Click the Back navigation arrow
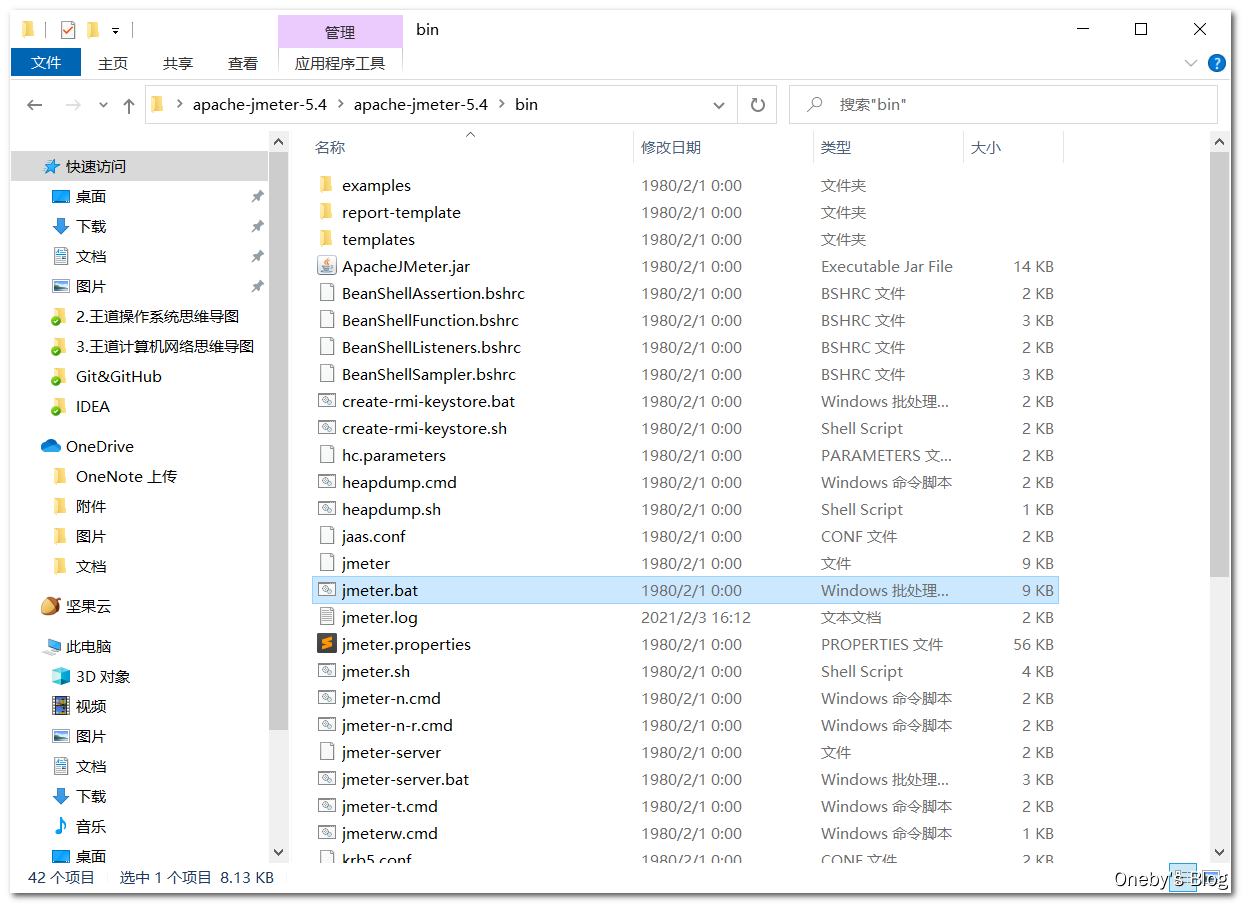This screenshot has height=904, width=1242. [35, 104]
